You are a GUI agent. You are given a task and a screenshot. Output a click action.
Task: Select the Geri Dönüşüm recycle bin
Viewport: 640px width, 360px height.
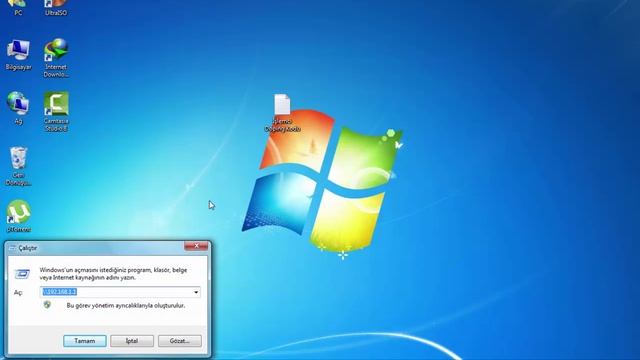[18, 166]
